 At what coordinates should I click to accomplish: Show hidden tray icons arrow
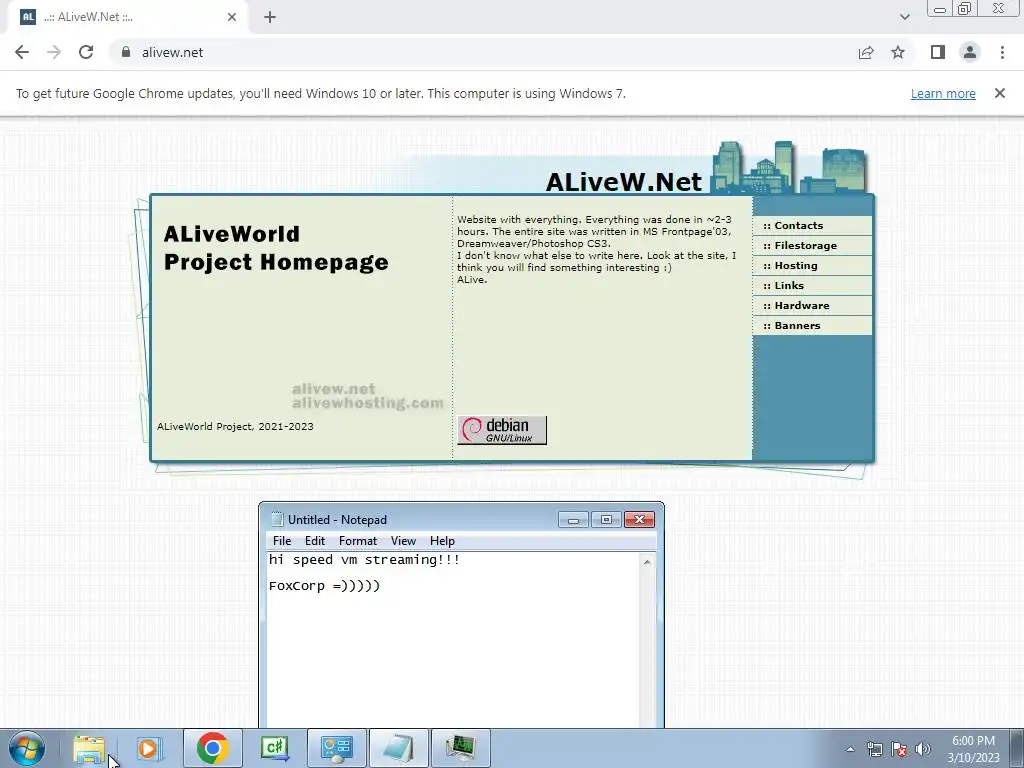click(850, 749)
